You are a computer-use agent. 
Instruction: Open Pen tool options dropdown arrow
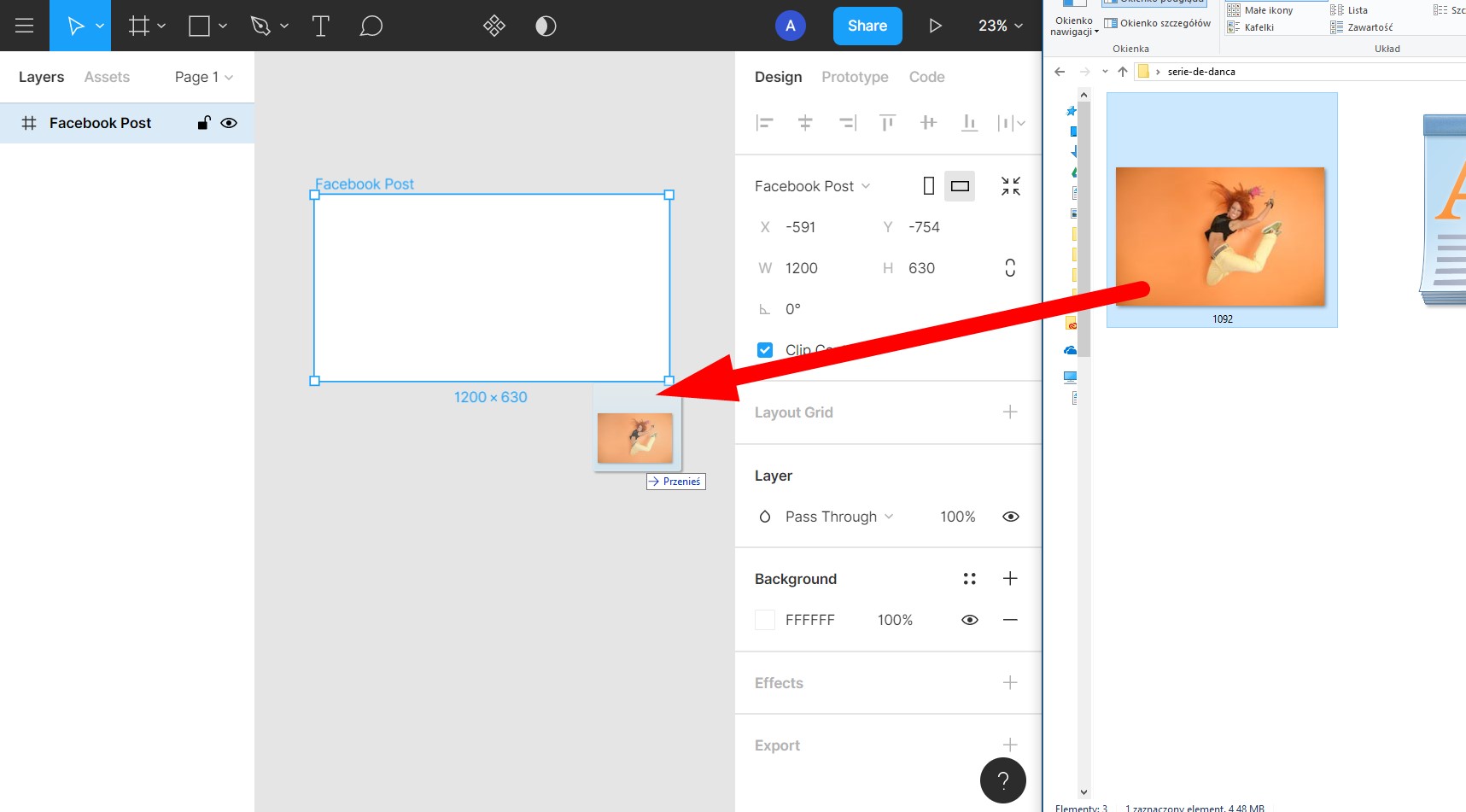click(x=284, y=26)
